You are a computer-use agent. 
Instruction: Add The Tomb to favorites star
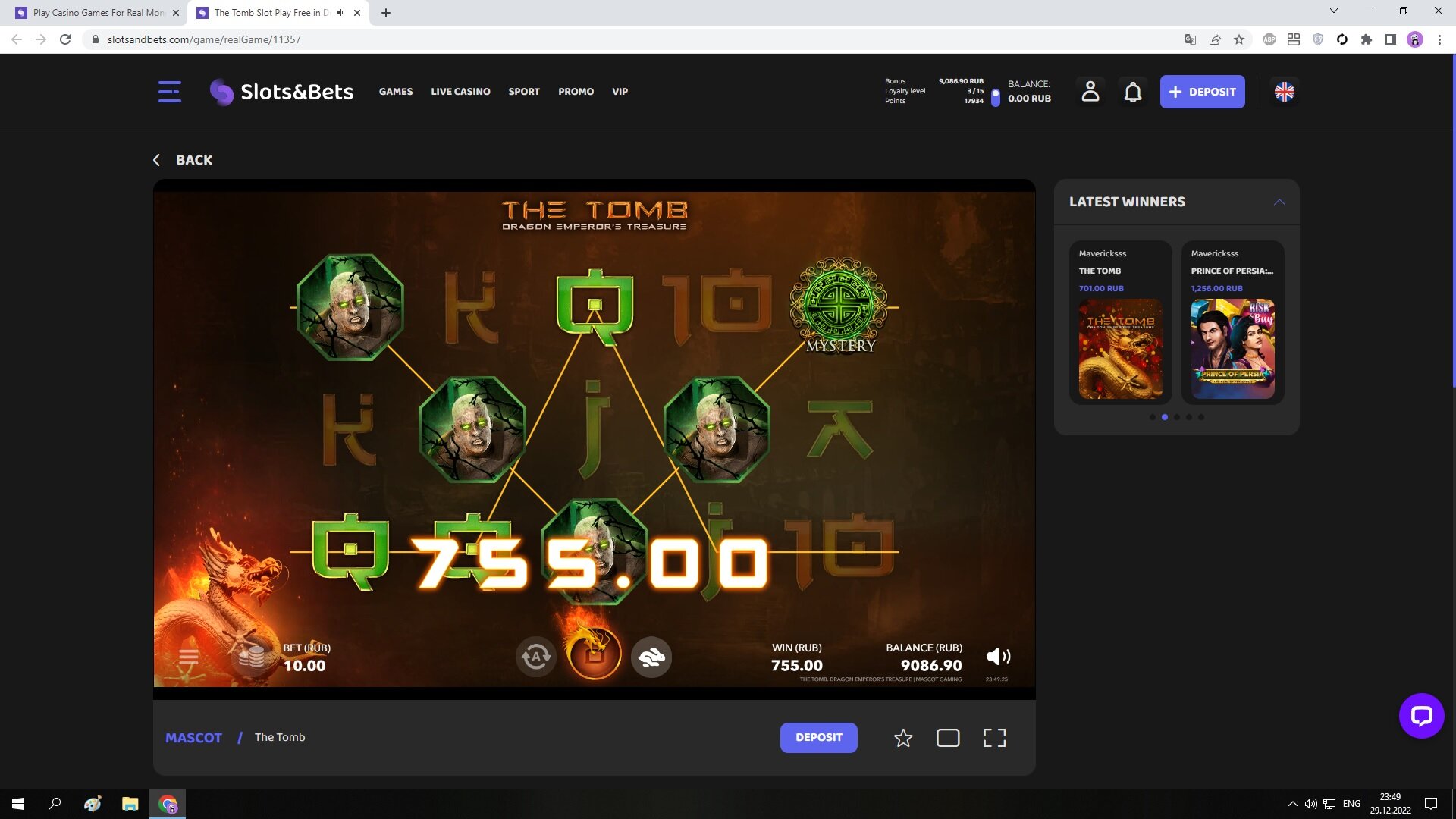tap(902, 738)
